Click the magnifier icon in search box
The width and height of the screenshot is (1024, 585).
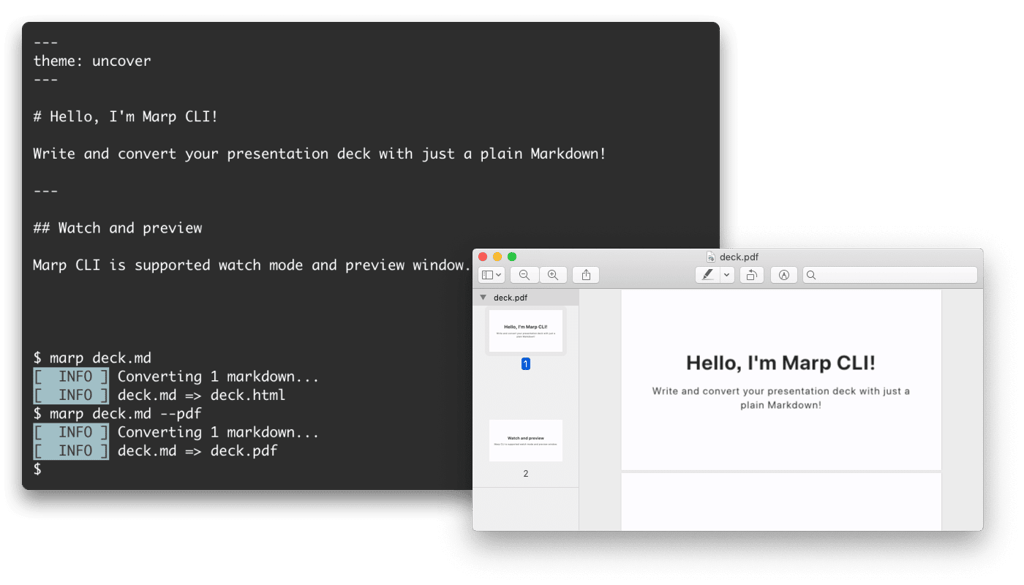812,275
